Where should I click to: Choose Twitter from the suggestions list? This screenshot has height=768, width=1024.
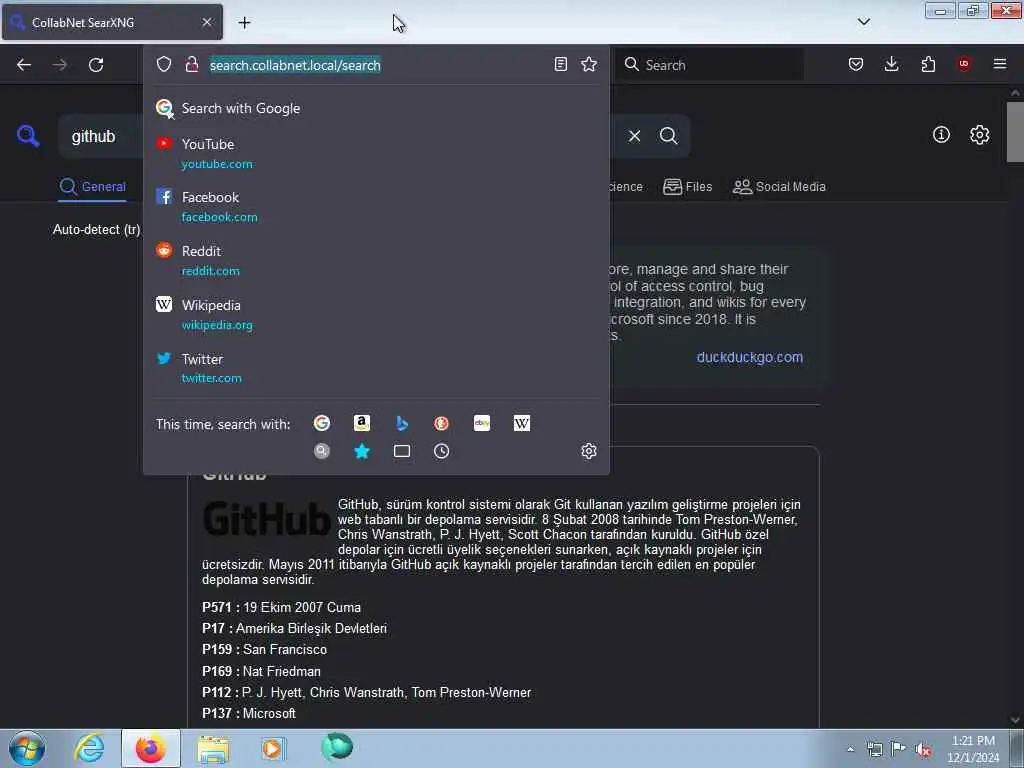pos(376,368)
